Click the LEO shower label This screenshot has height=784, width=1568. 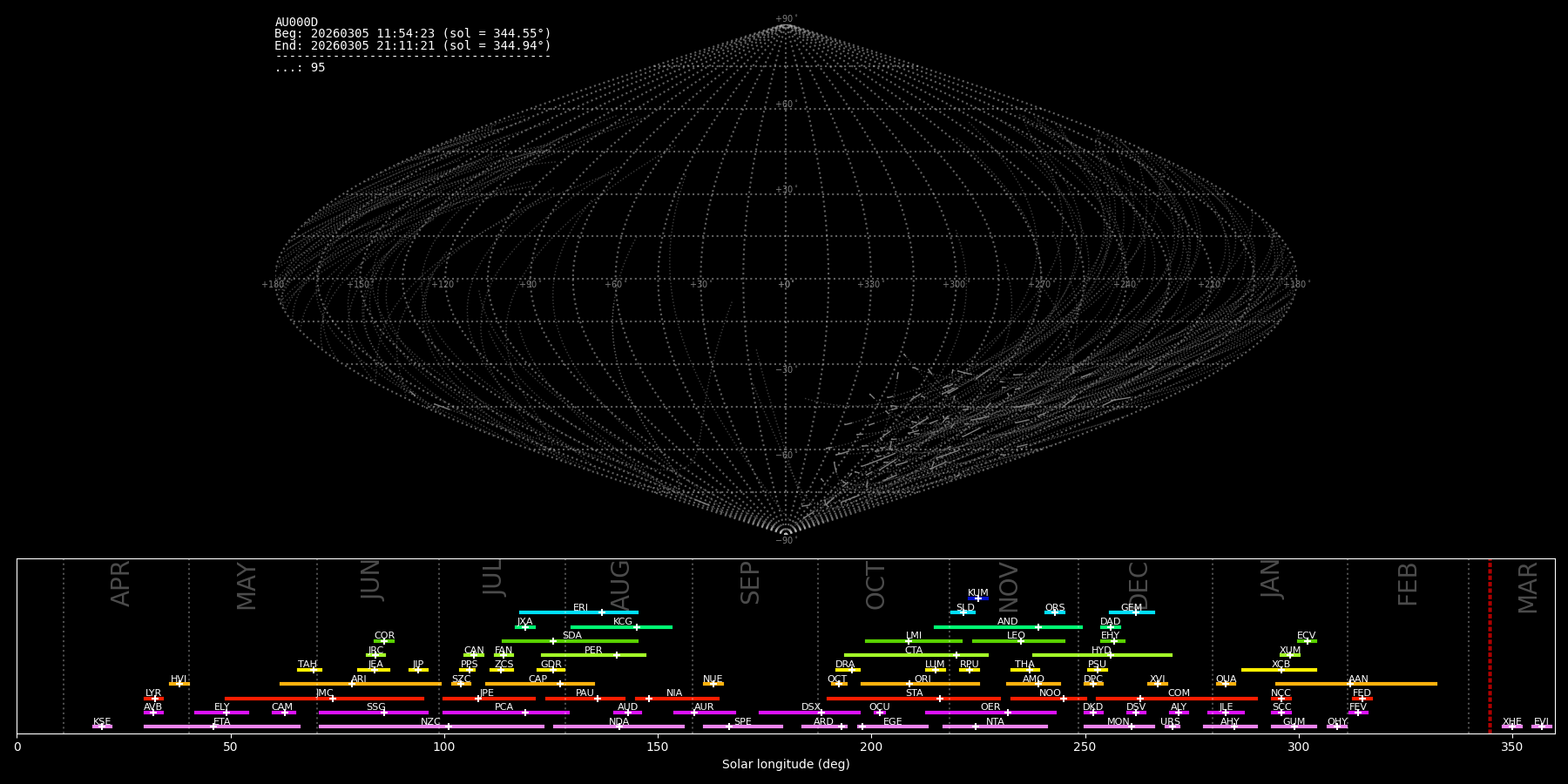(x=1017, y=636)
